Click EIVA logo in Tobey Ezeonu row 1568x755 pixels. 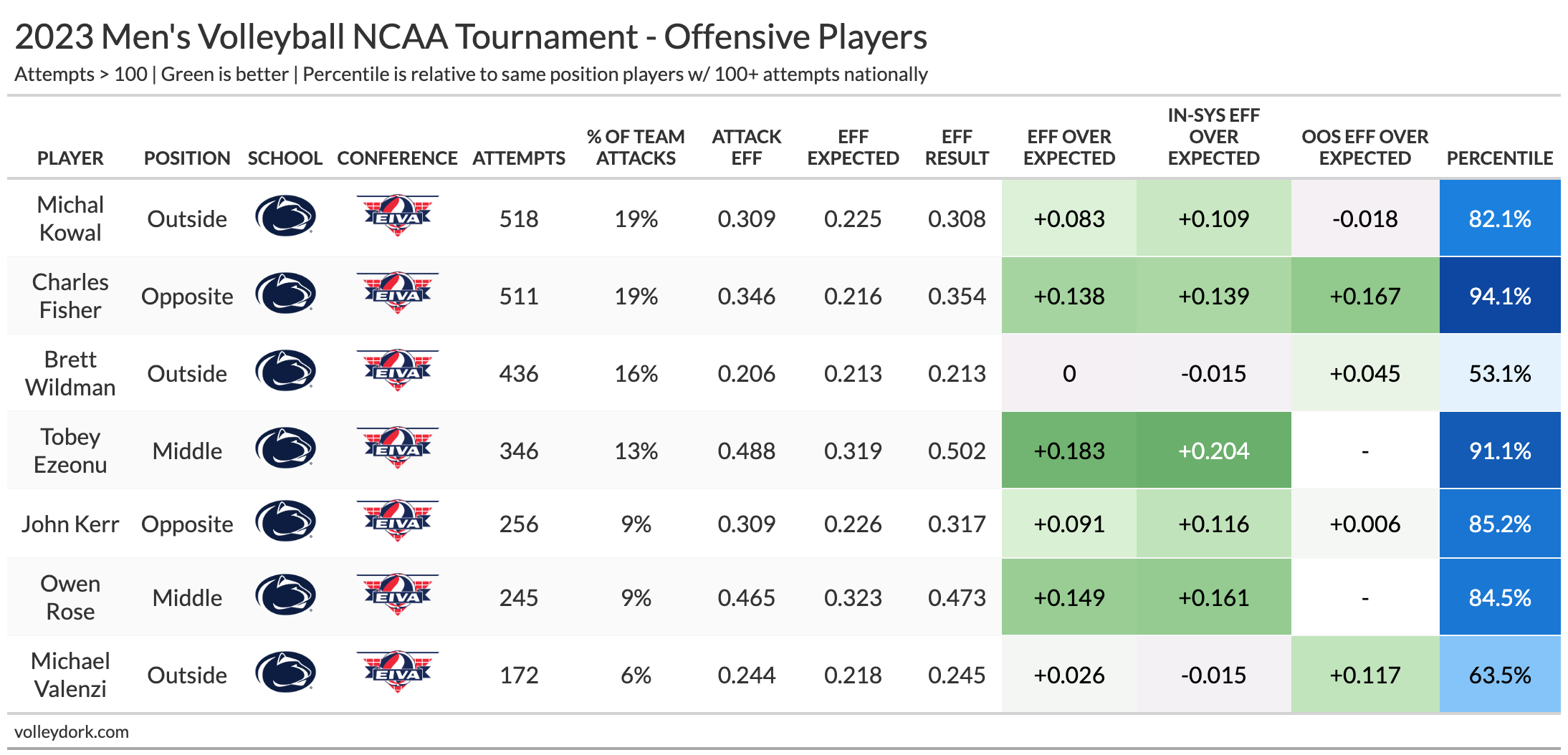(x=398, y=448)
